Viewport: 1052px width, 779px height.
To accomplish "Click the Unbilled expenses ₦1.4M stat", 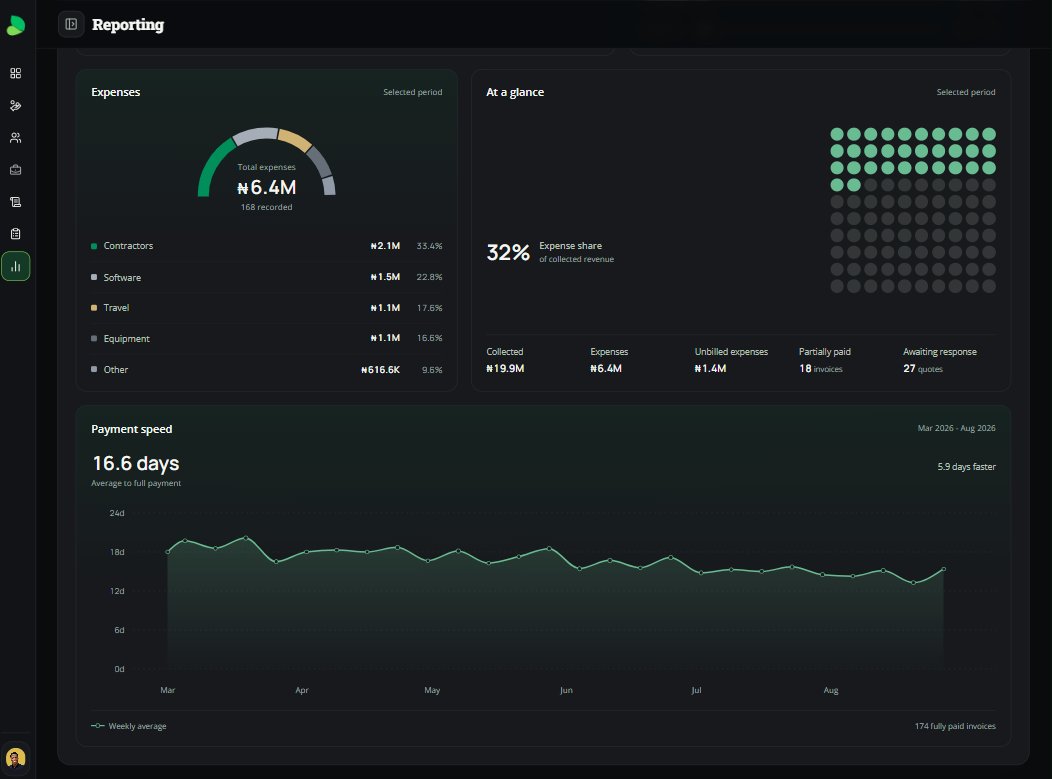I will coord(731,360).
